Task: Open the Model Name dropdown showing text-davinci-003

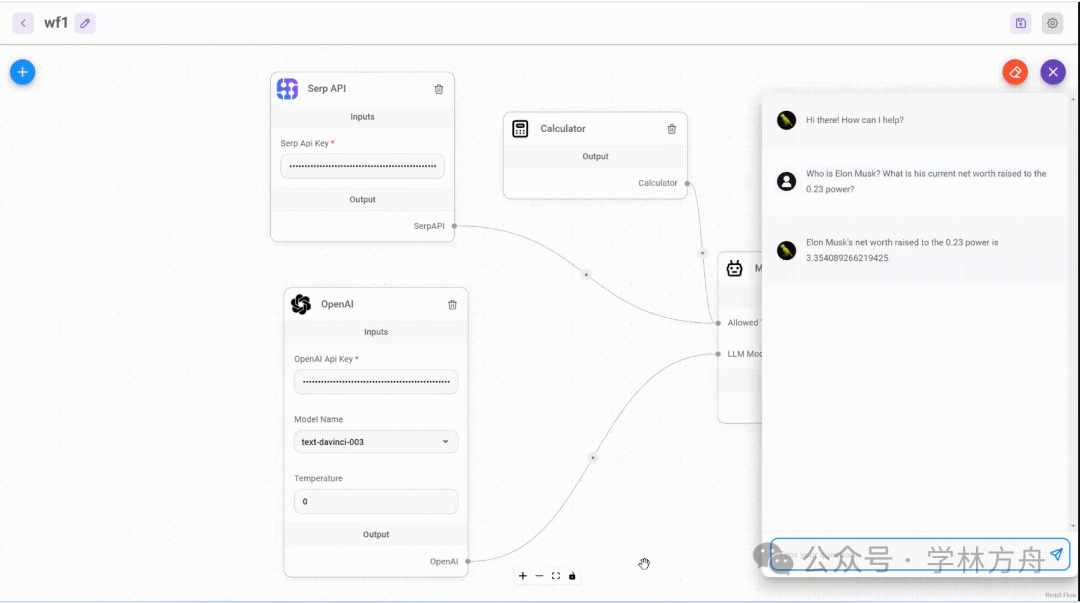Action: click(376, 442)
